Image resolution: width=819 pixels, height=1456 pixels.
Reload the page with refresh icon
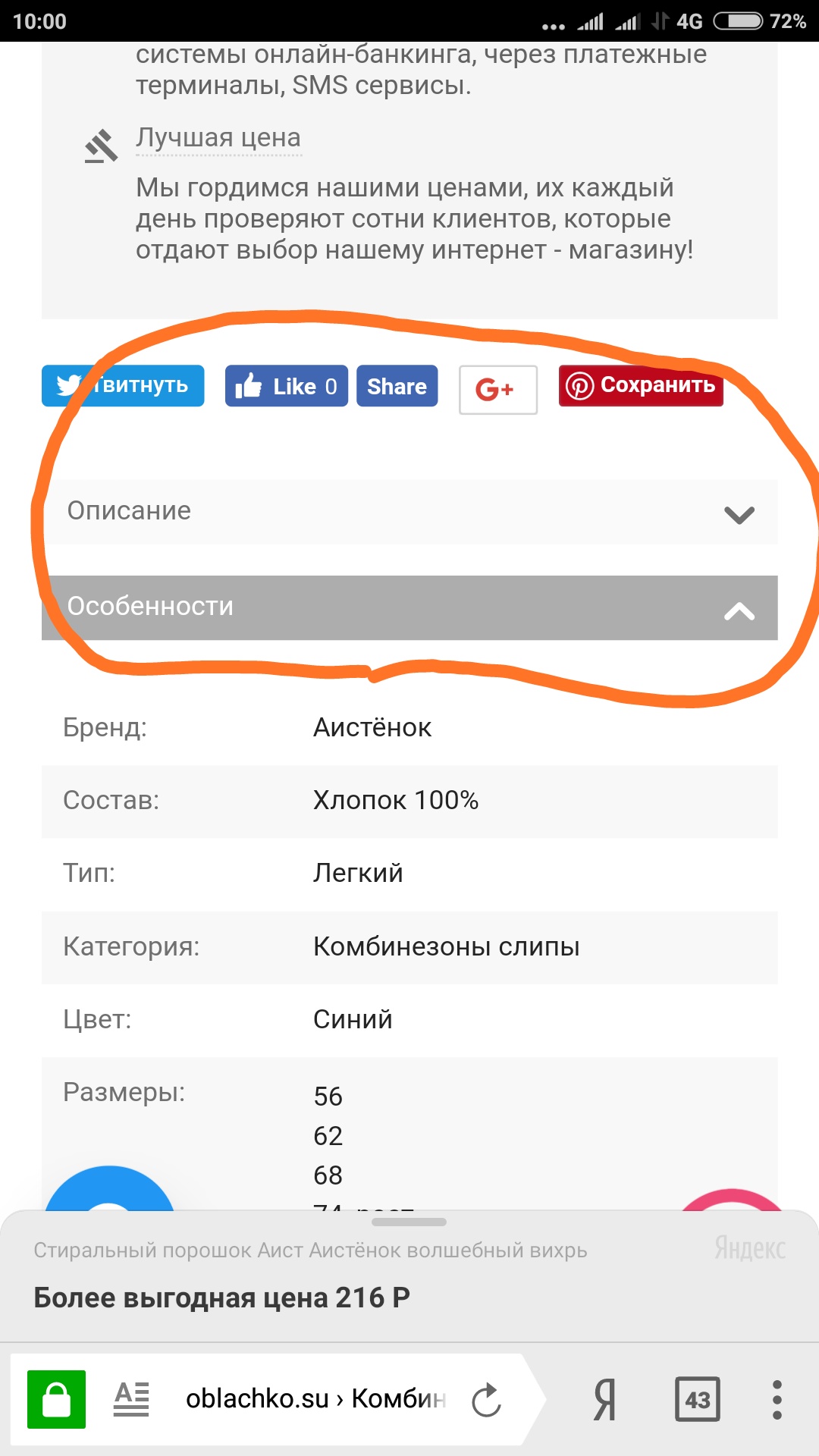(486, 1400)
